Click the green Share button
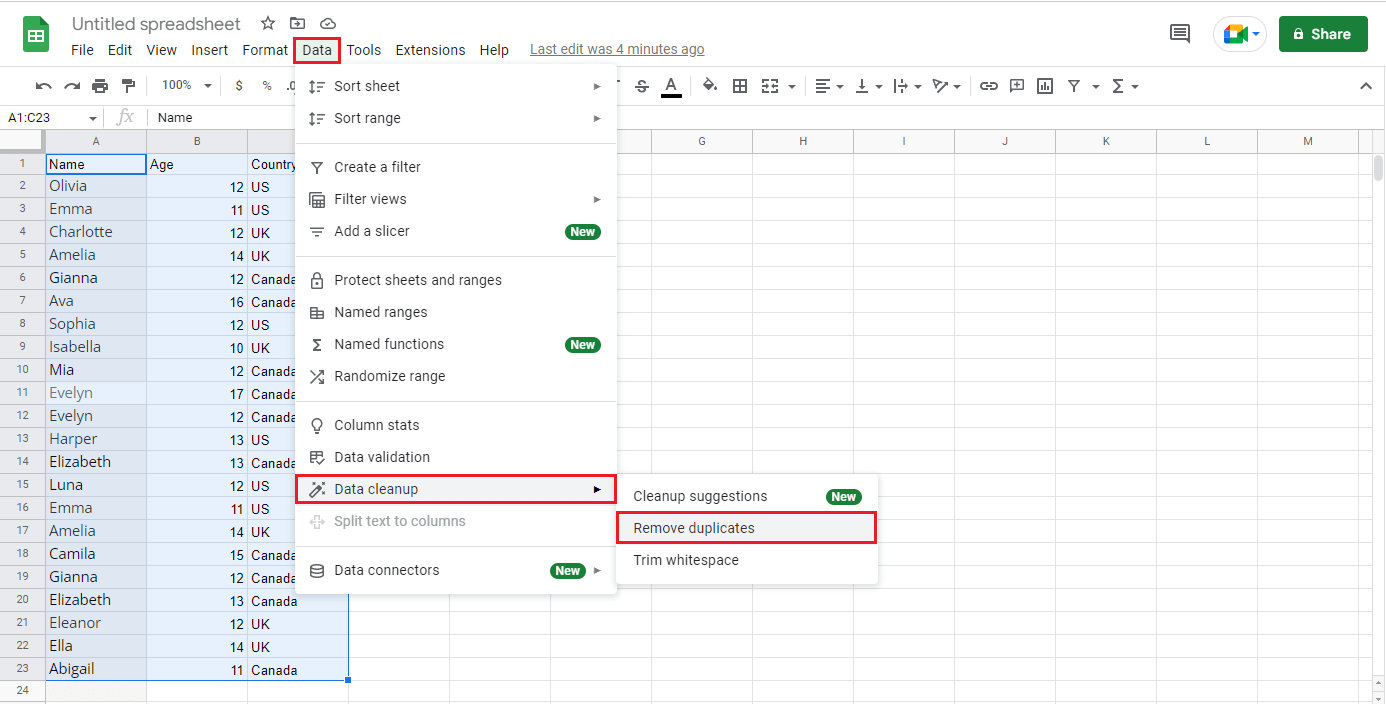 point(1322,34)
